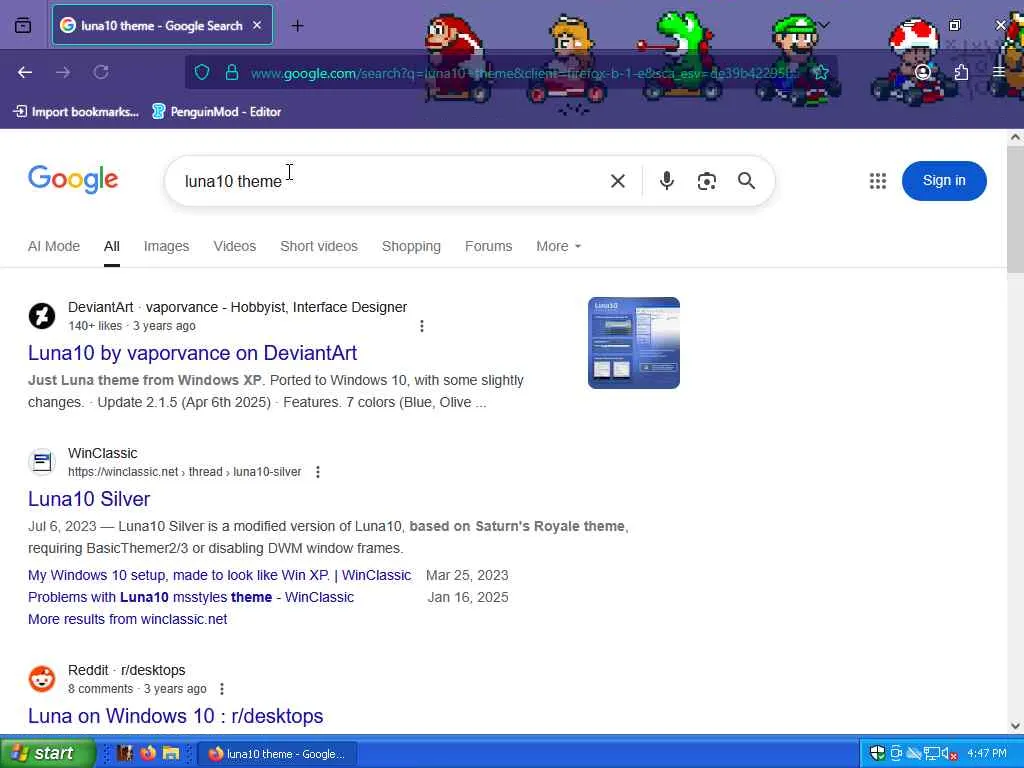
Task: Open Firefox View tab overview icon
Action: (23, 25)
